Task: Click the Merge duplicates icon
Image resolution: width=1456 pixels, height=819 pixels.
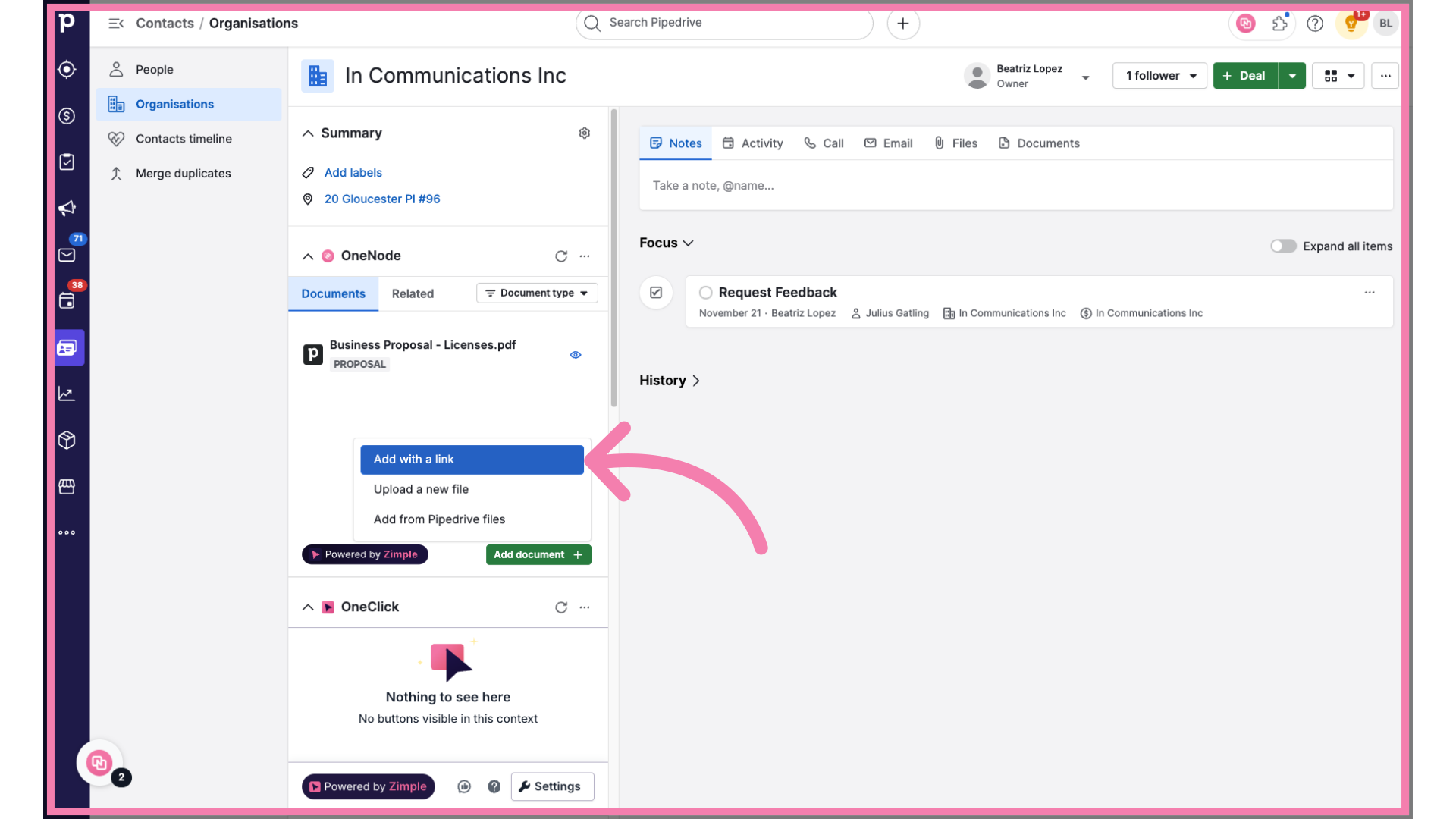Action: click(116, 173)
